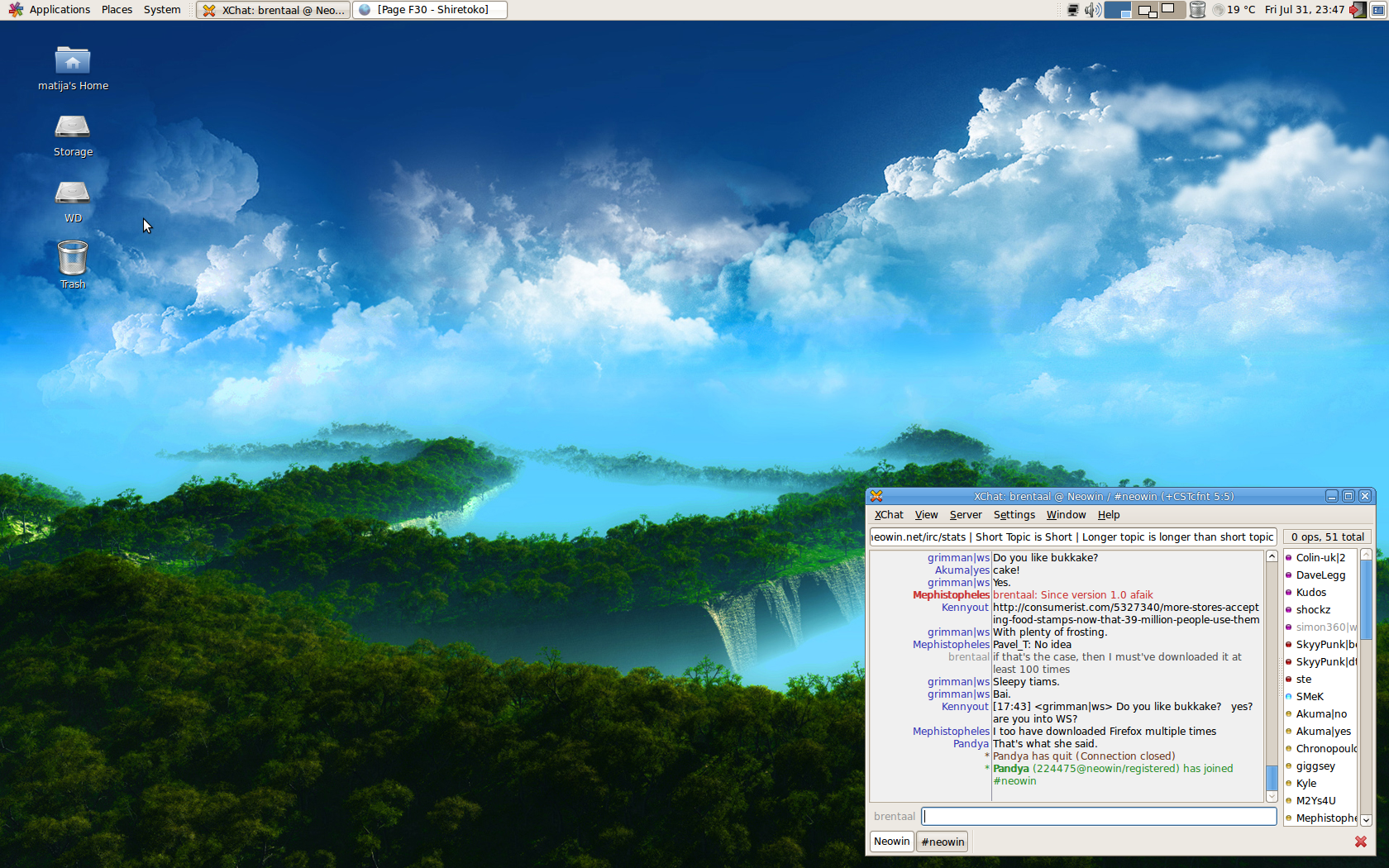Switch to the third workspace in switcher
Viewport: 1389px width, 868px height.
(x=1172, y=10)
